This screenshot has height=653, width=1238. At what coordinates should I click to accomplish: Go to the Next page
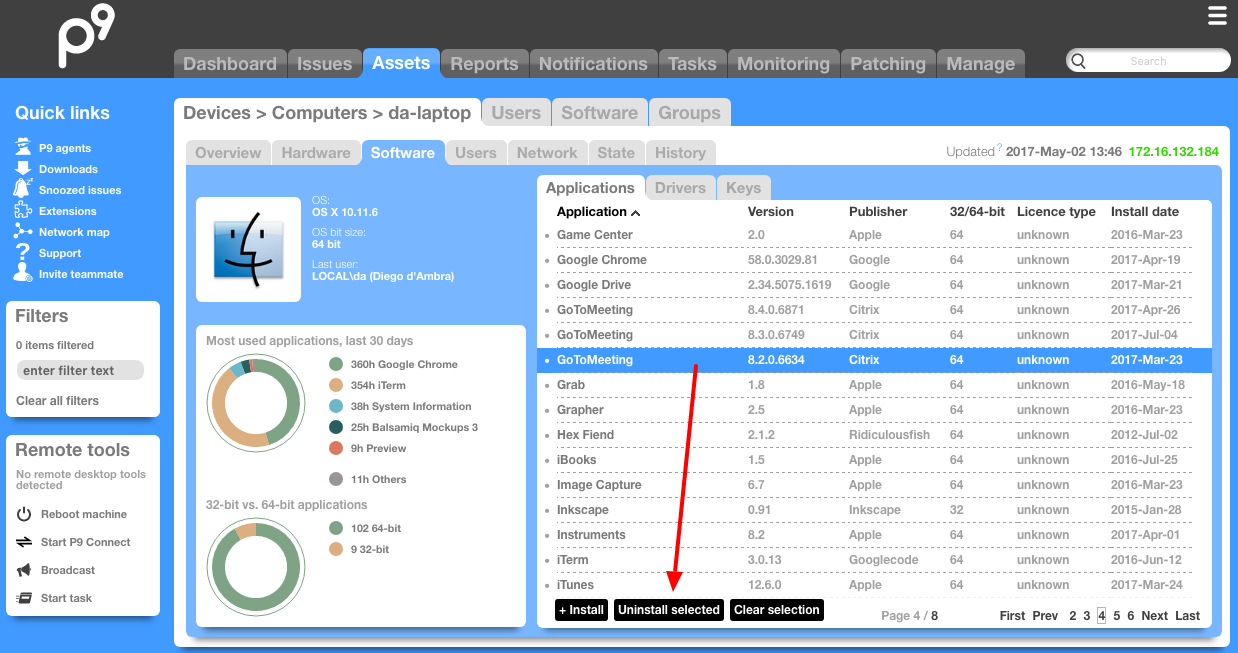pos(1154,616)
